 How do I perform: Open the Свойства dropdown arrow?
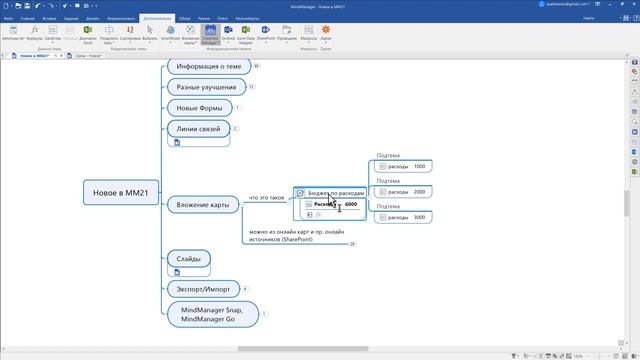(x=53, y=42)
